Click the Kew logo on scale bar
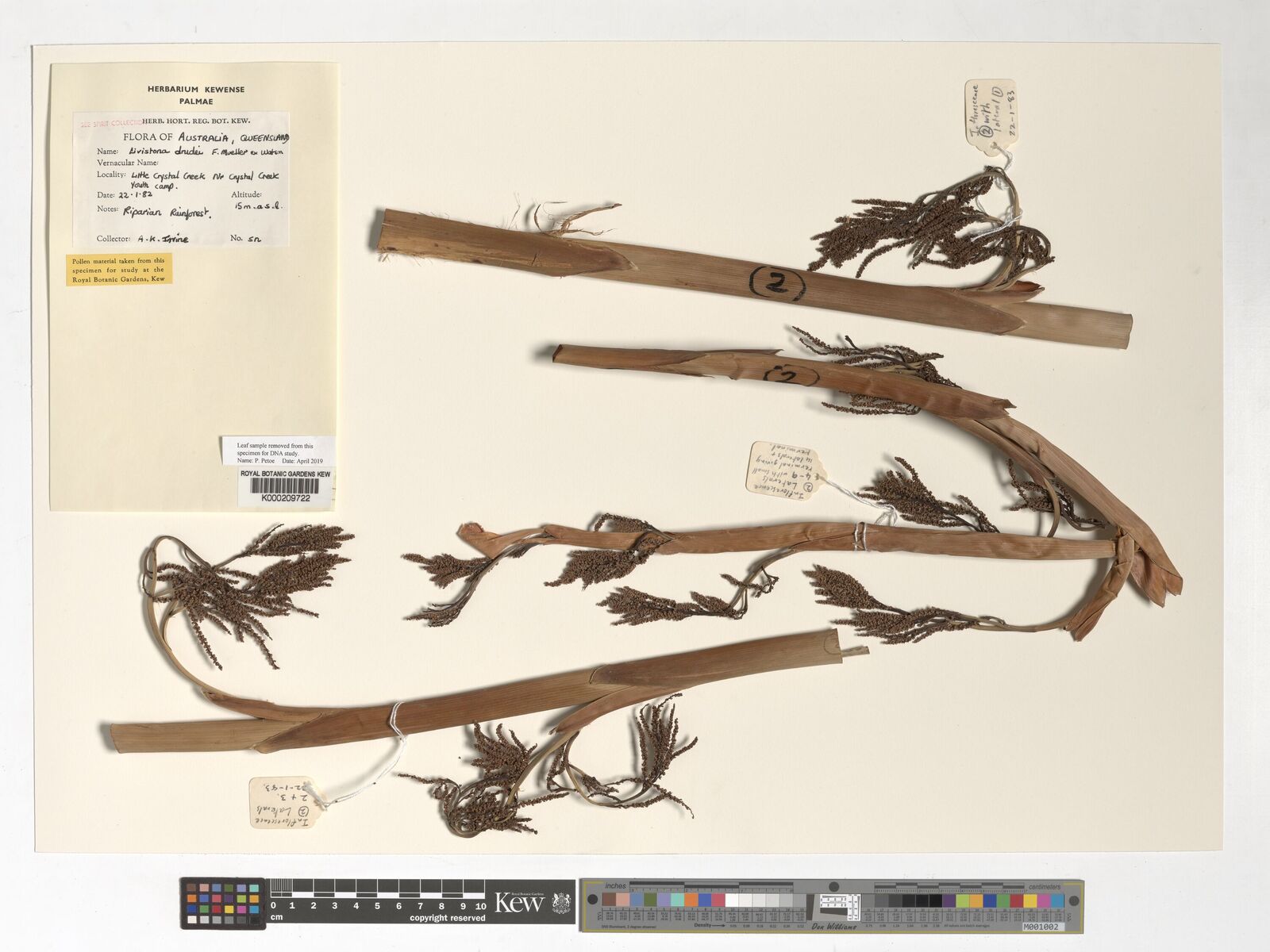The width and height of the screenshot is (1270, 952). click(x=519, y=902)
